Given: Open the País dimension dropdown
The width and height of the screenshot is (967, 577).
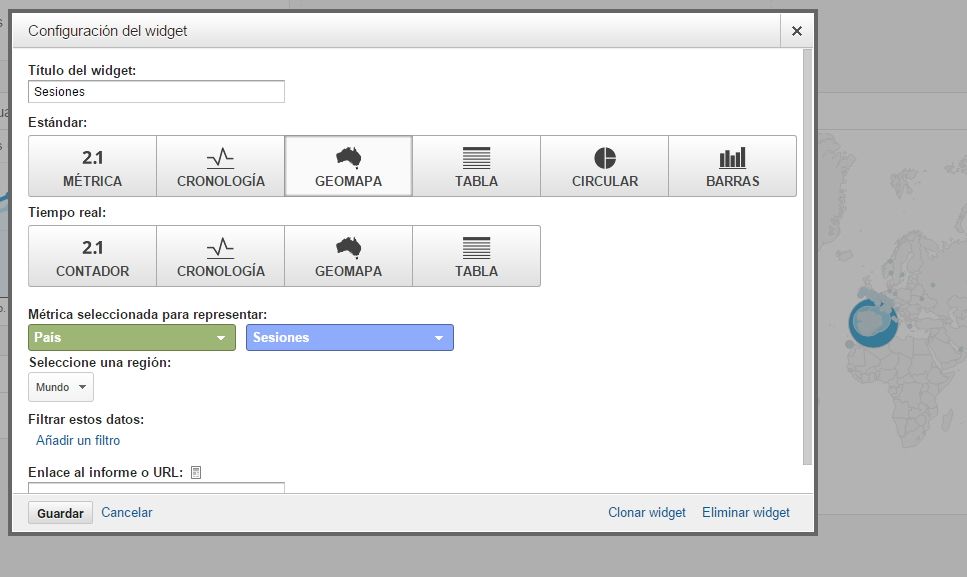Looking at the screenshot, I should pos(132,338).
